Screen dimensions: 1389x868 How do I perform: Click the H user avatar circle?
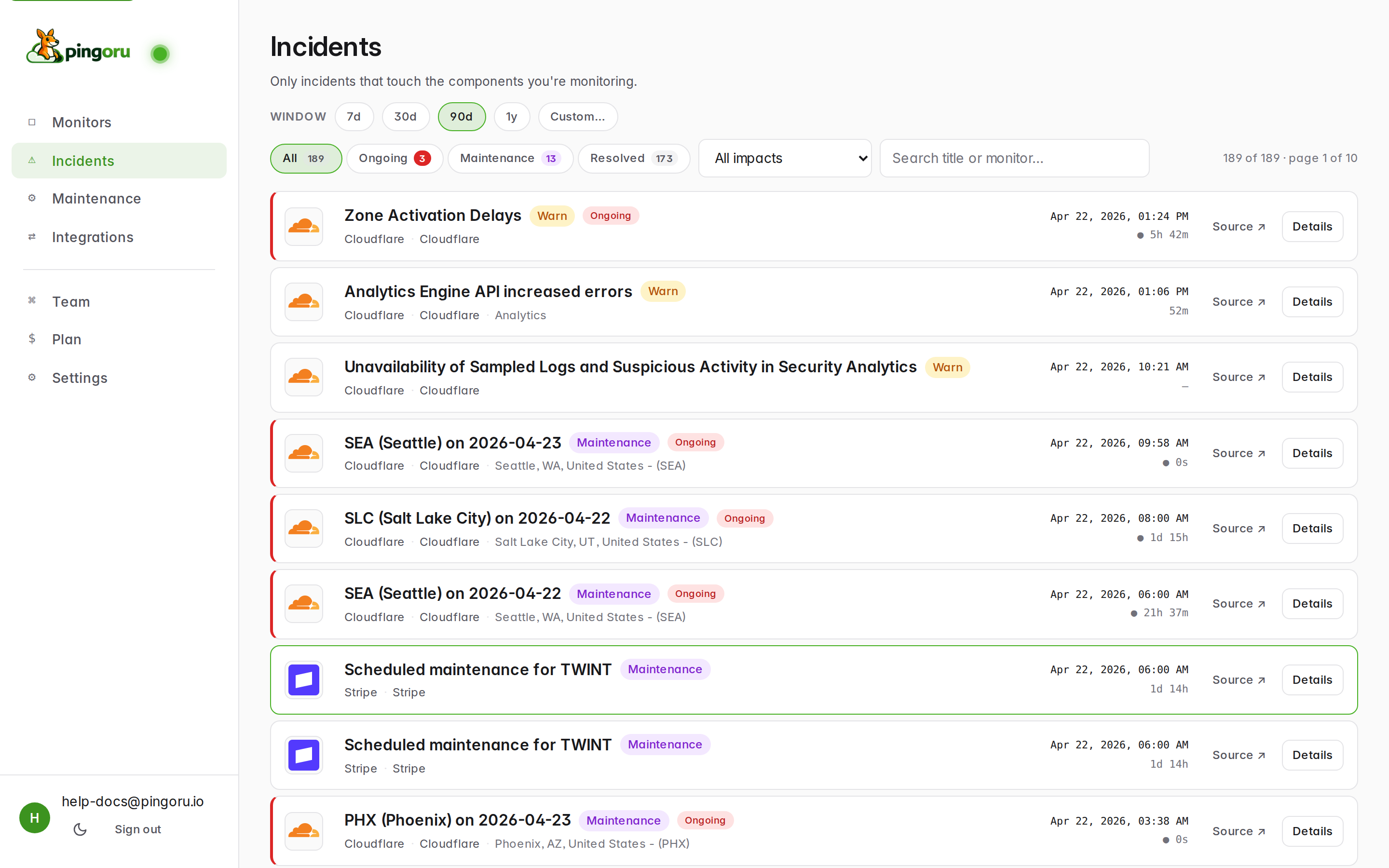point(34,817)
